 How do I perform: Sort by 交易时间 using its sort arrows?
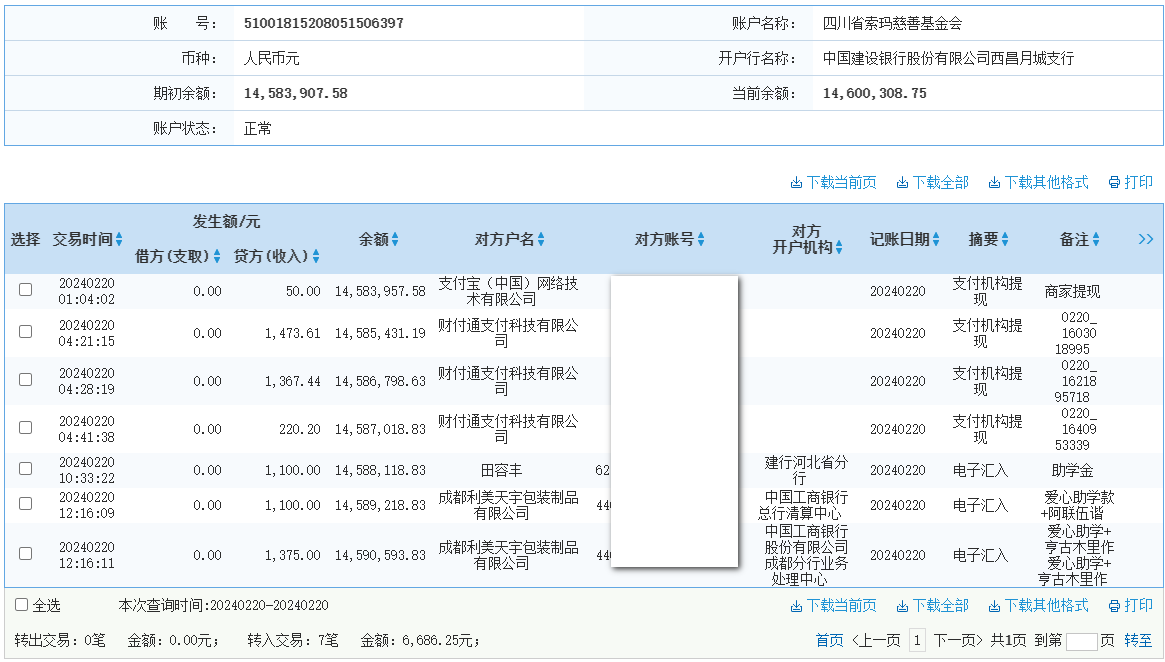click(x=119, y=239)
